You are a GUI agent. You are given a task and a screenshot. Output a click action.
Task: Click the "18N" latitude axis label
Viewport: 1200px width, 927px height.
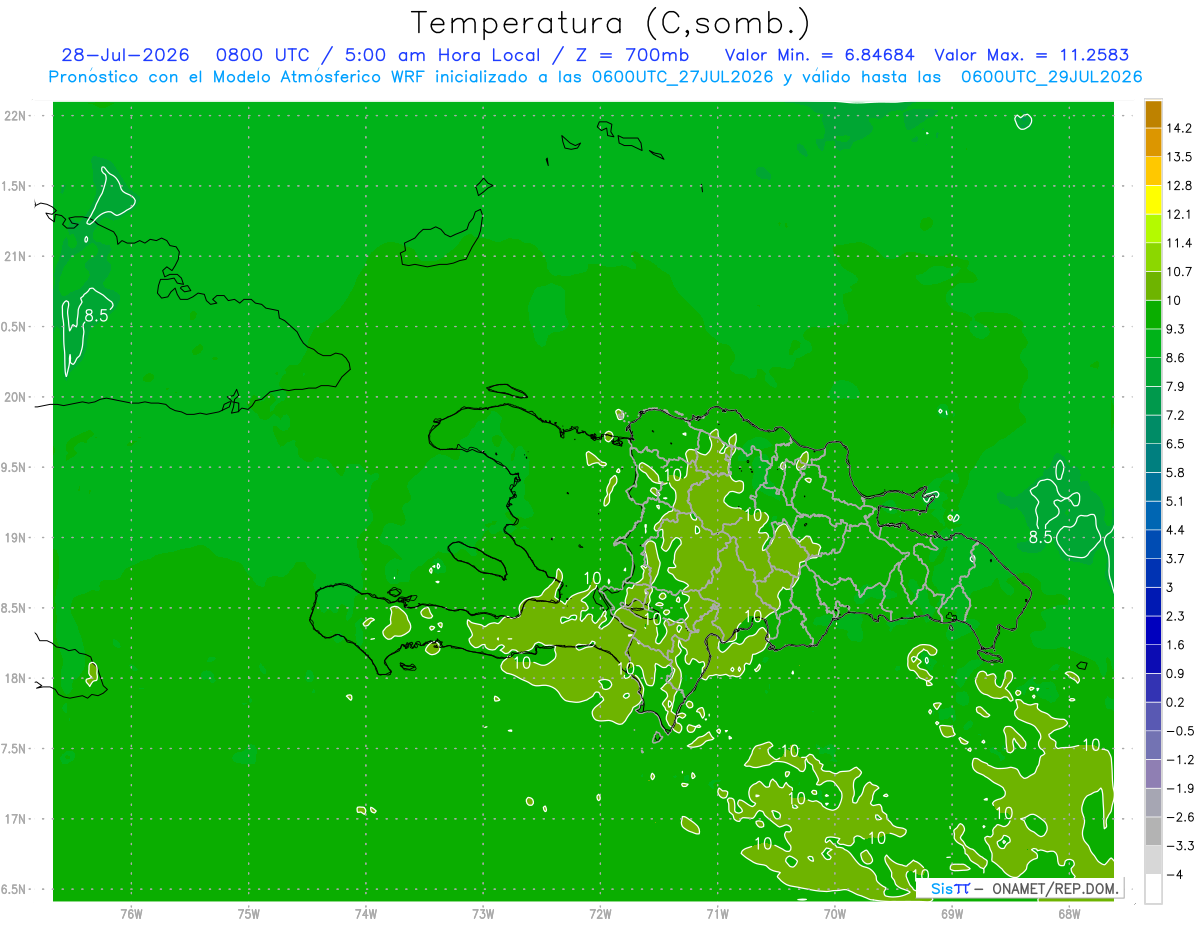click(x=14, y=678)
